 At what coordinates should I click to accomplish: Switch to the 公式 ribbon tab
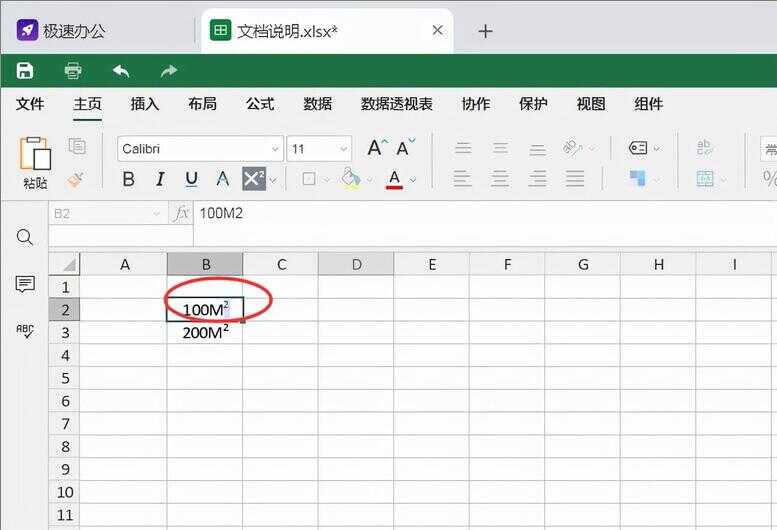[260, 104]
